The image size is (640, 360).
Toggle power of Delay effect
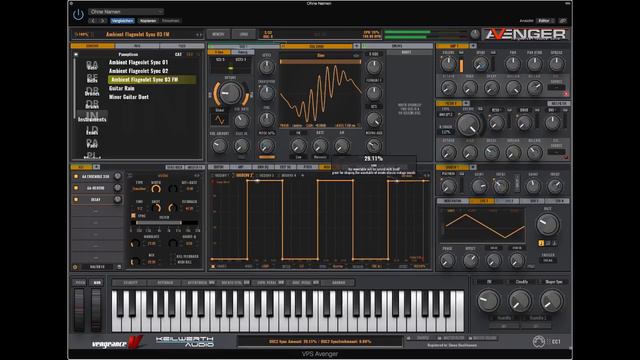tap(76, 200)
